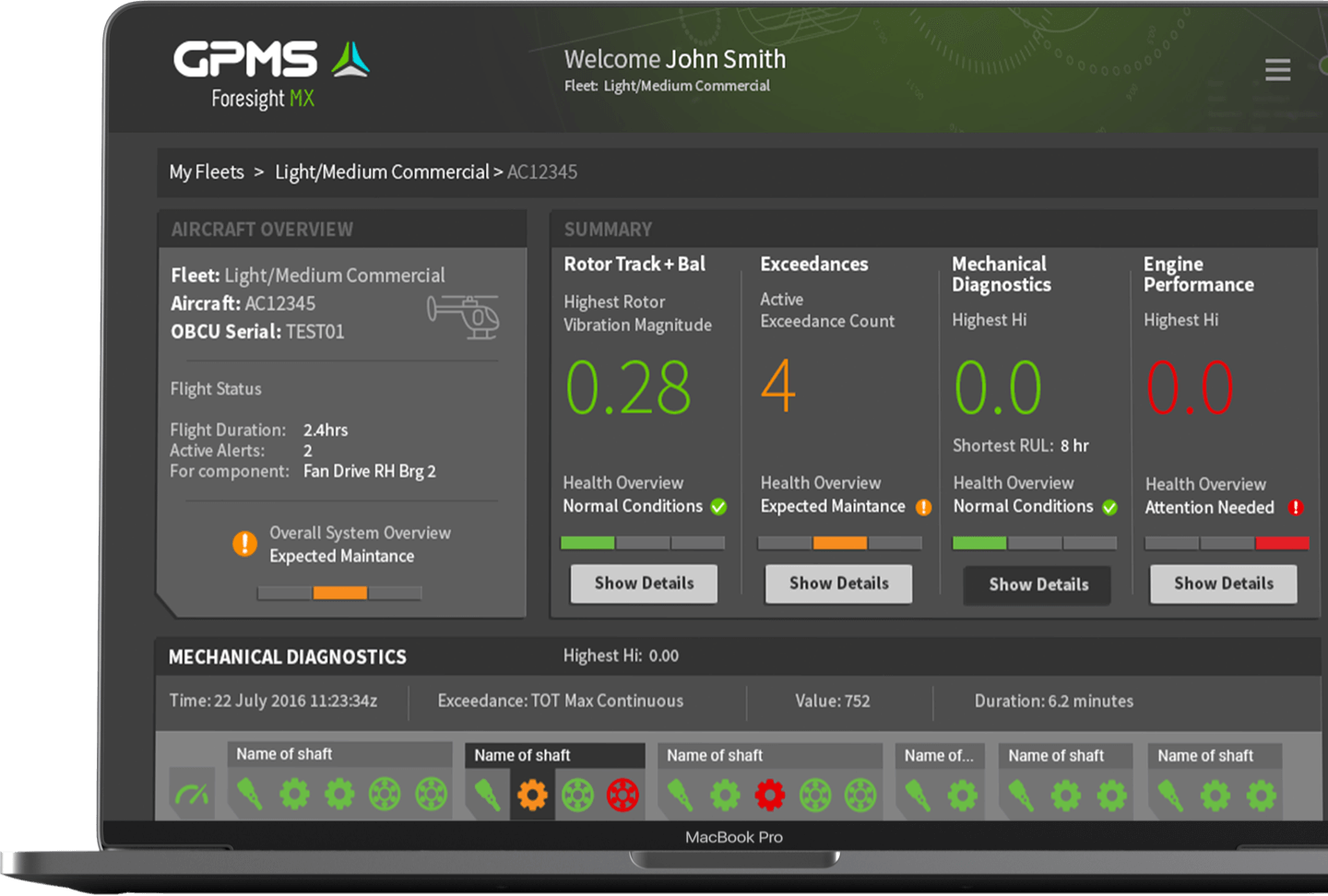Viewport: 1328px width, 896px height.
Task: Click the Fan Drive RH Brg 2 component entry
Action: (370, 471)
